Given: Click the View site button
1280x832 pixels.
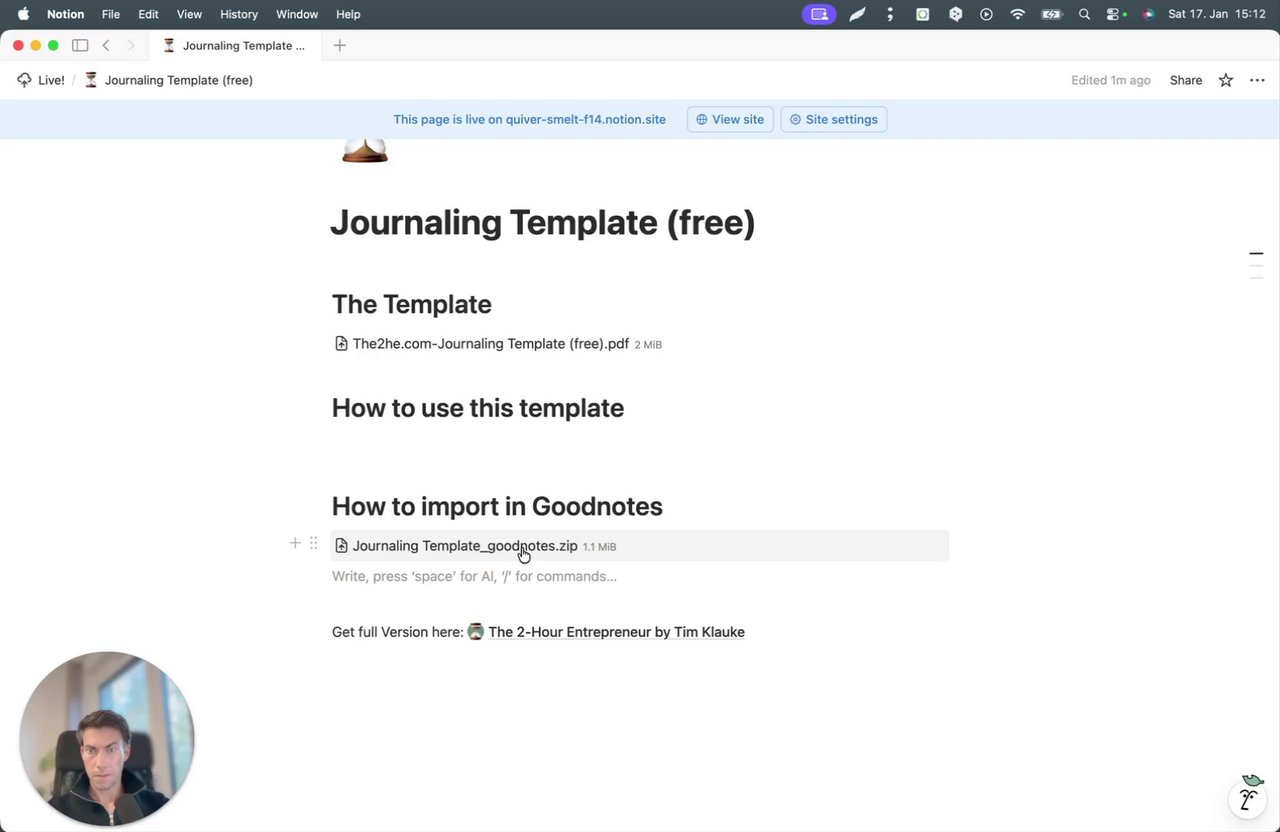Looking at the screenshot, I should (730, 119).
